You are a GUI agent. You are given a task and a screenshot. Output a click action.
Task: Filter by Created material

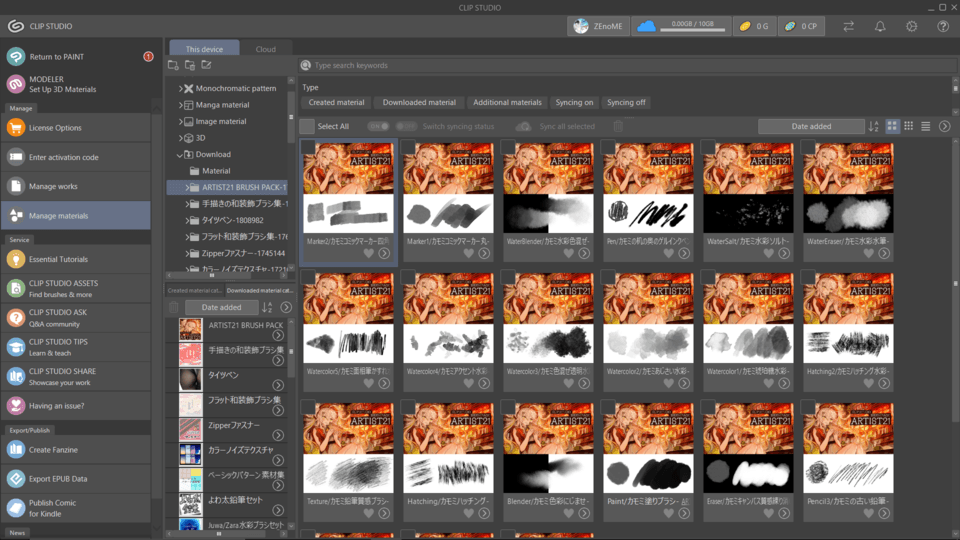336,102
